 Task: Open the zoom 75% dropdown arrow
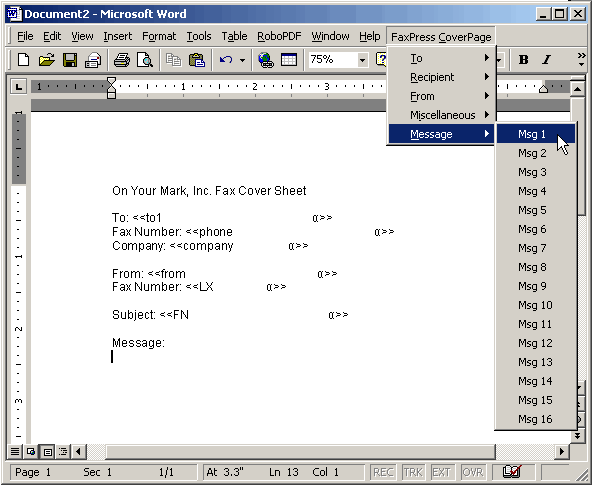pyautogui.click(x=362, y=60)
